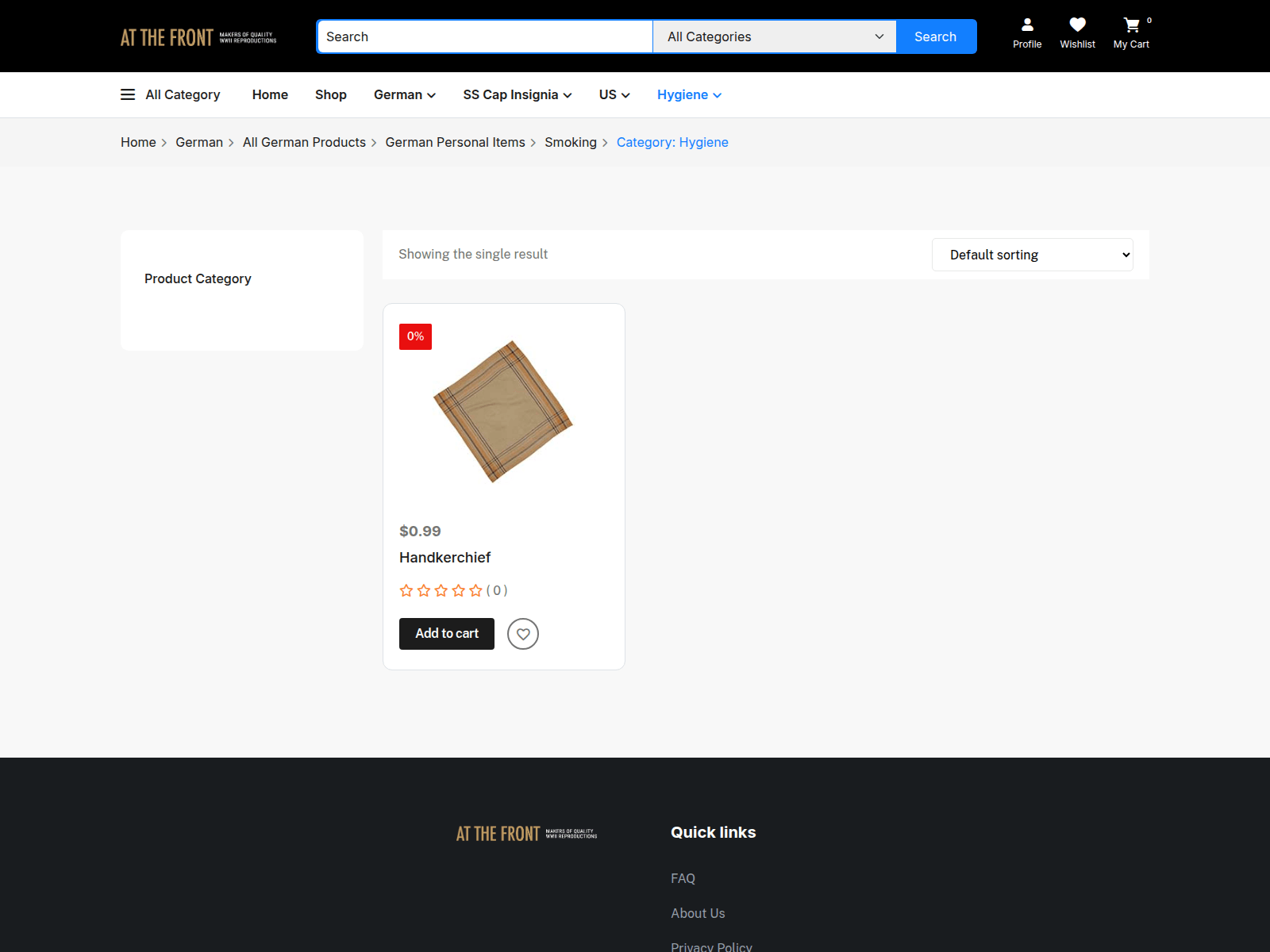Click German Personal Items breadcrumb

pos(456,142)
